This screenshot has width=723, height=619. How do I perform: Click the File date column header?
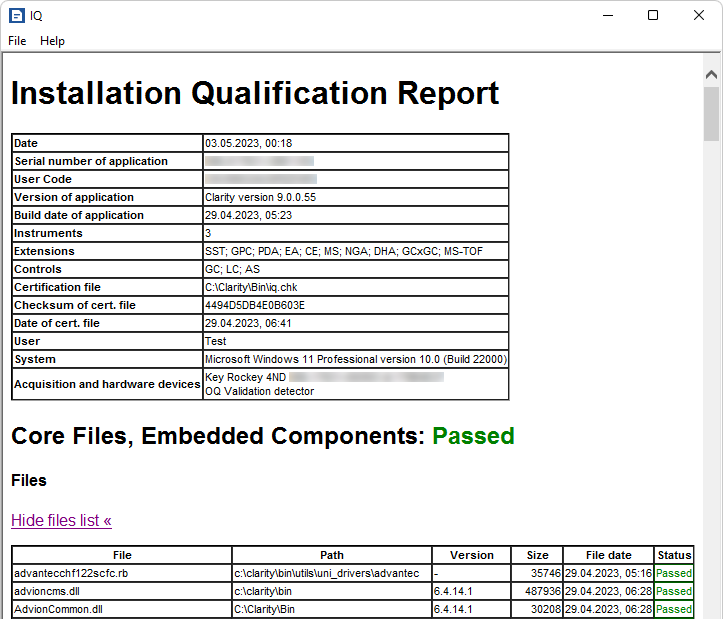tap(609, 555)
